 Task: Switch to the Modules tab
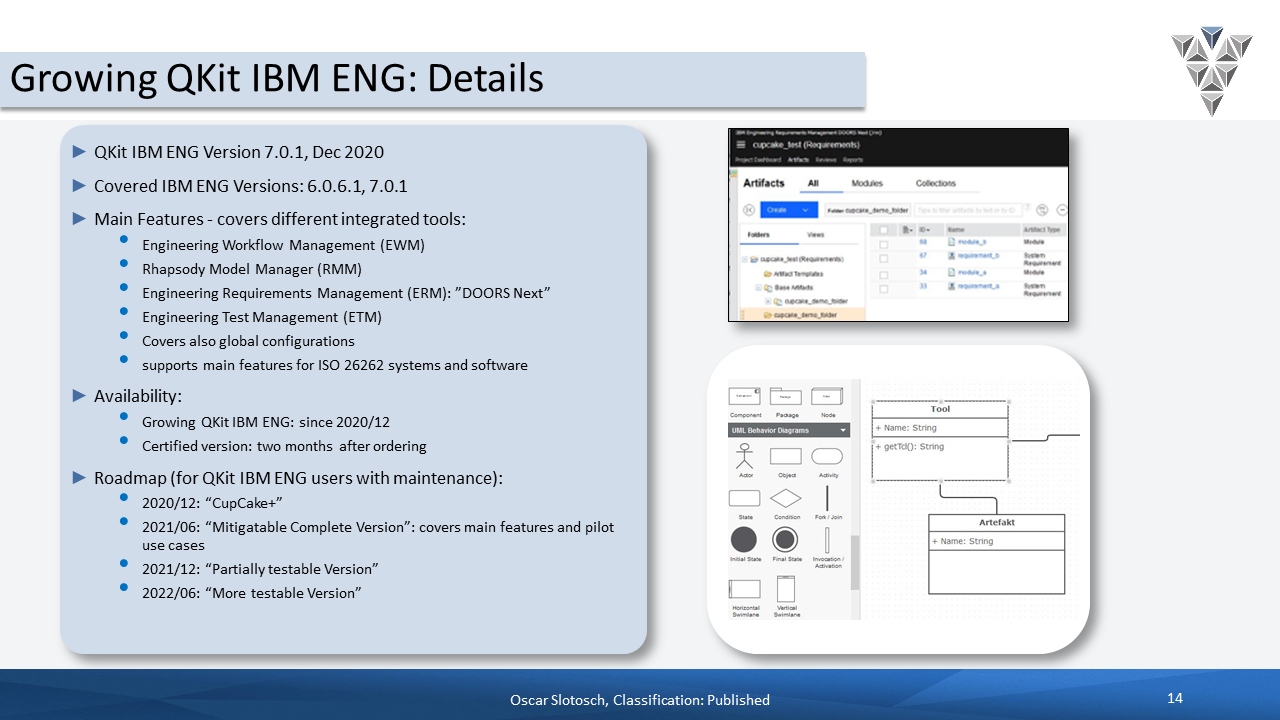(x=867, y=183)
